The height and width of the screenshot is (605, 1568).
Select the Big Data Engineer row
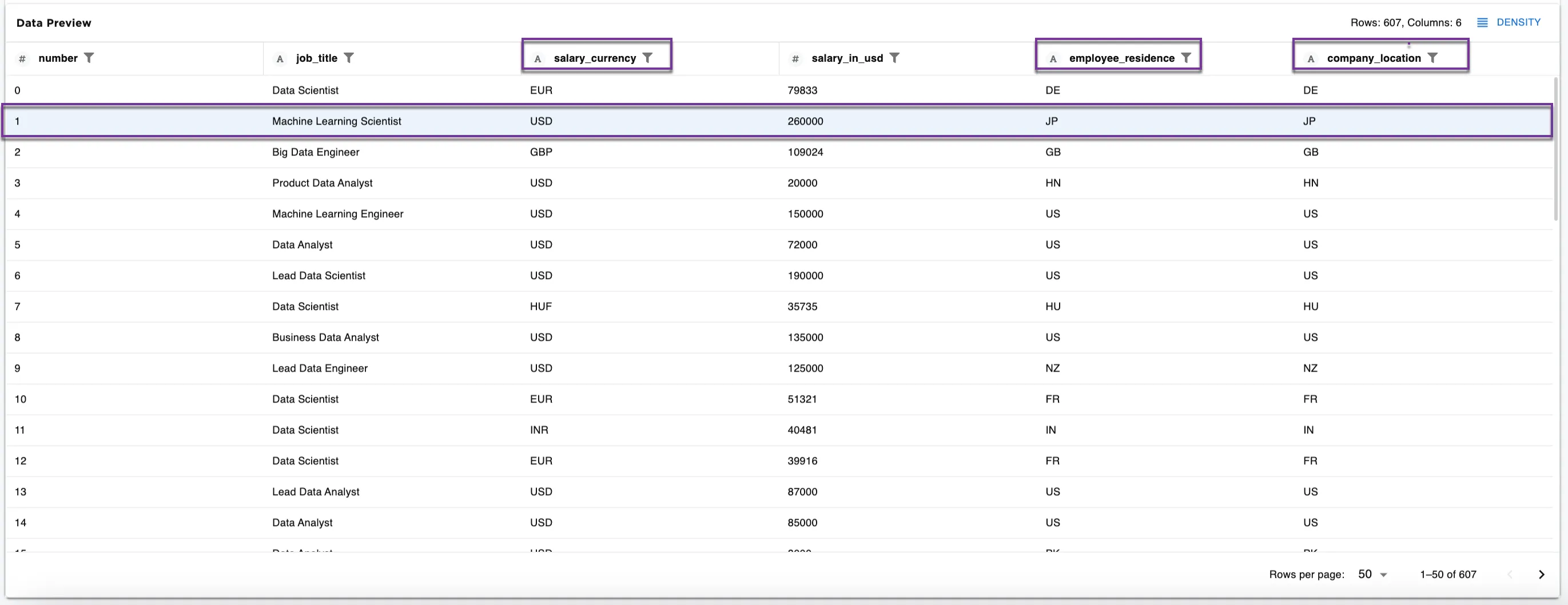click(x=315, y=152)
